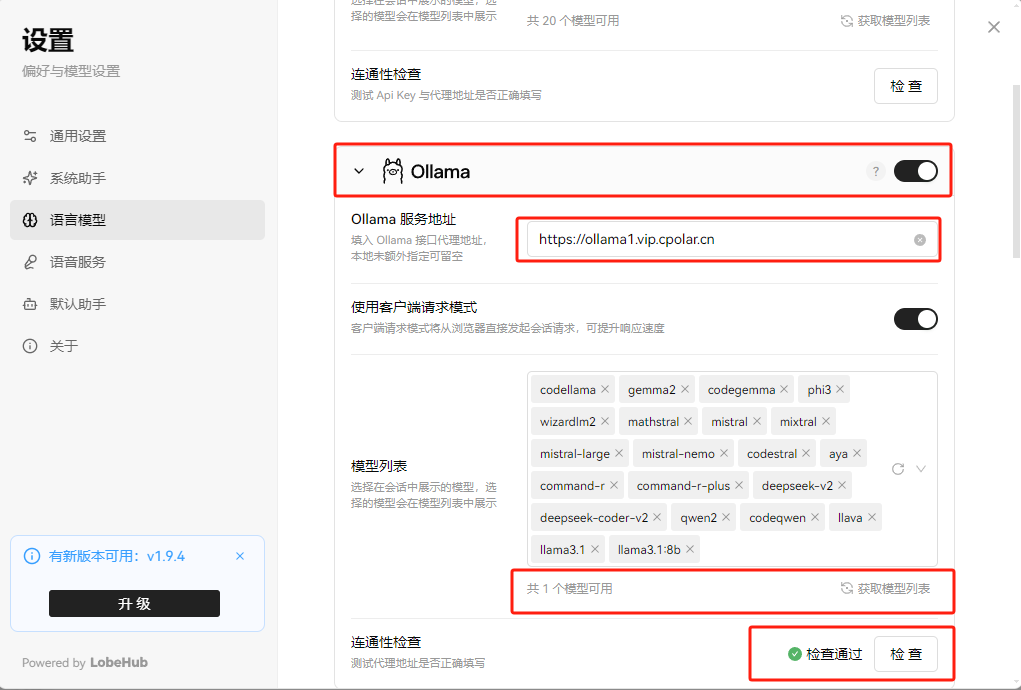This screenshot has height=690, width=1021.
Task: Remove the phi3 model tag
Action: click(840, 389)
